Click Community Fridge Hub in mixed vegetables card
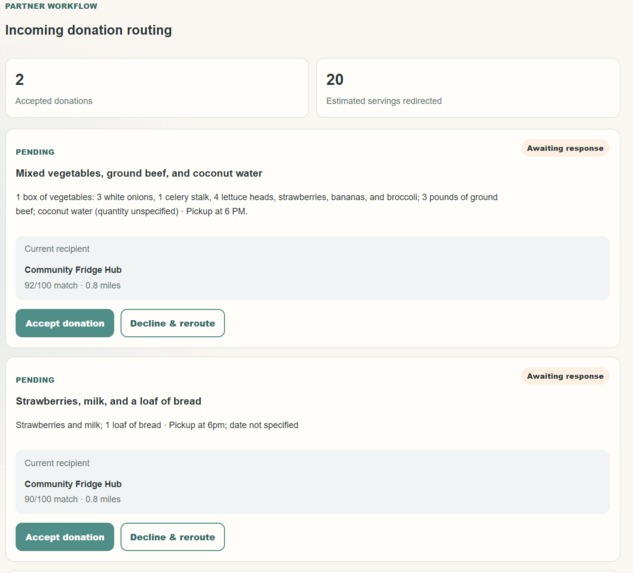This screenshot has width=633, height=573. click(x=73, y=270)
